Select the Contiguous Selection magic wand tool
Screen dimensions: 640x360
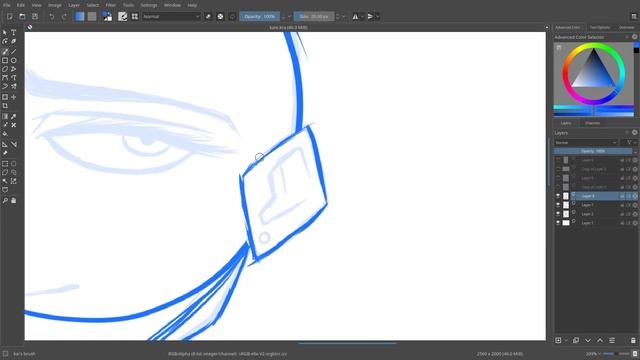coord(5,181)
